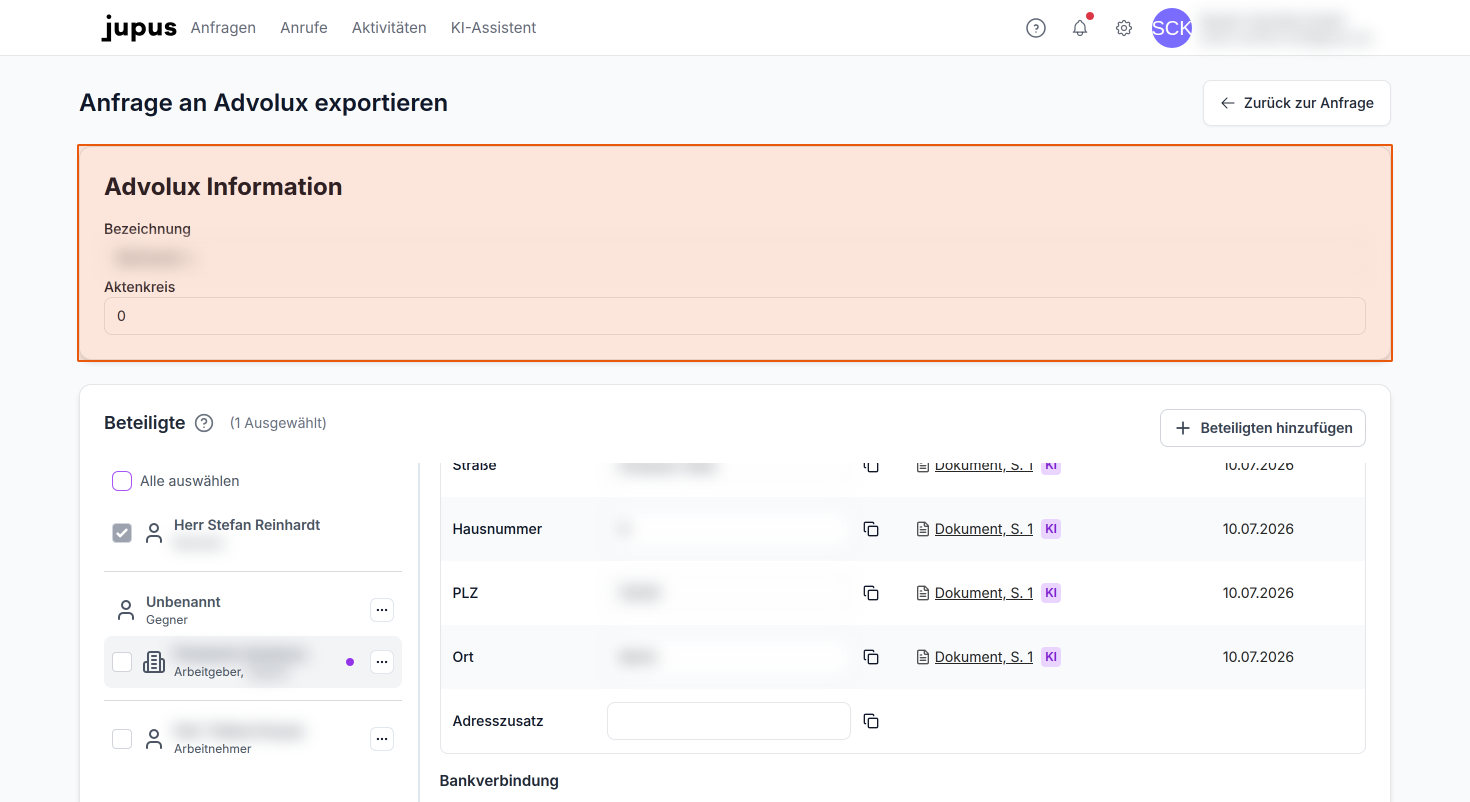Open Dokument, S. 1 link for PLZ
Viewport: 1470px width, 802px height.
(984, 593)
